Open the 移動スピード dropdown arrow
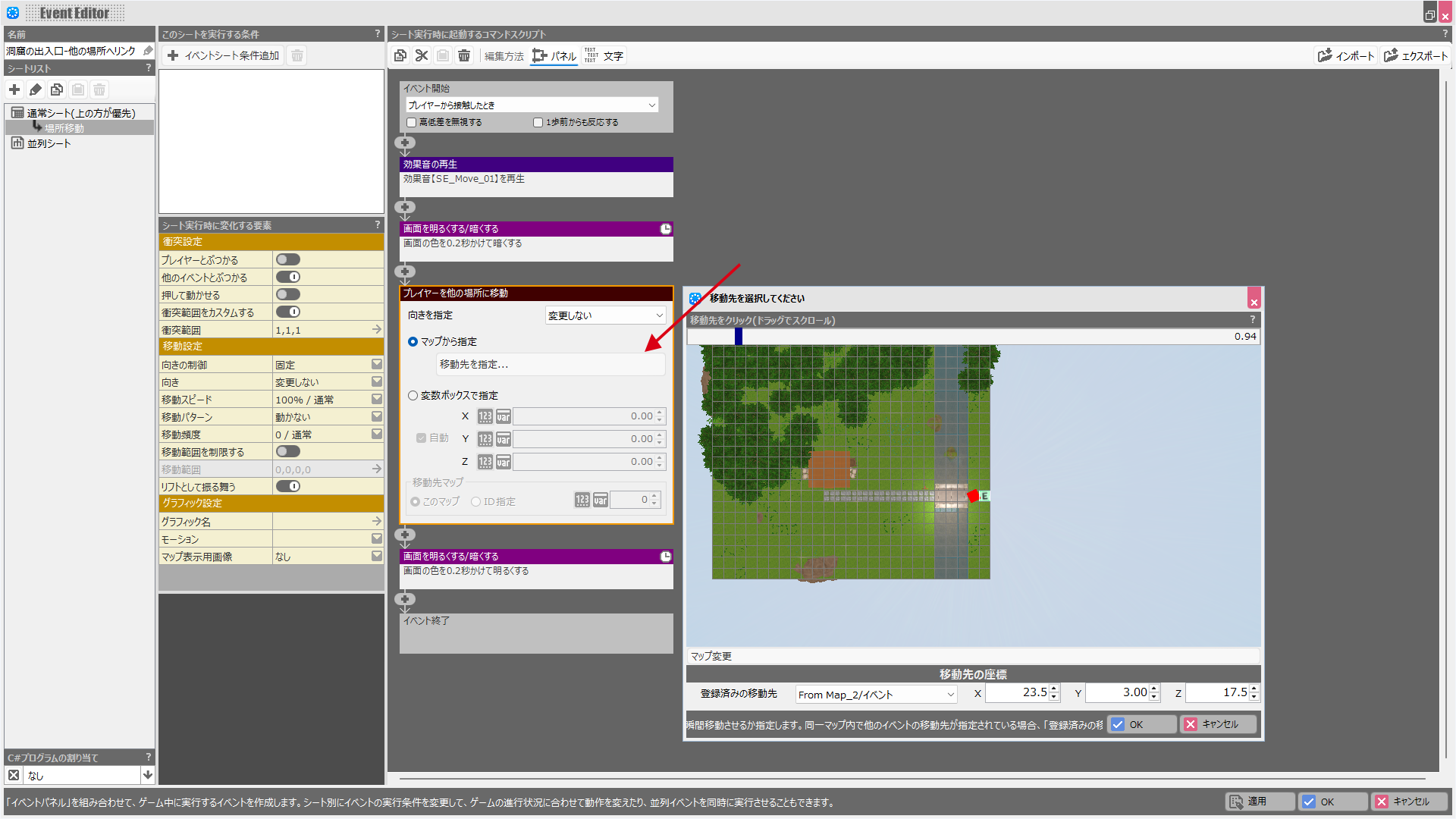The image size is (1456, 819). (377, 400)
